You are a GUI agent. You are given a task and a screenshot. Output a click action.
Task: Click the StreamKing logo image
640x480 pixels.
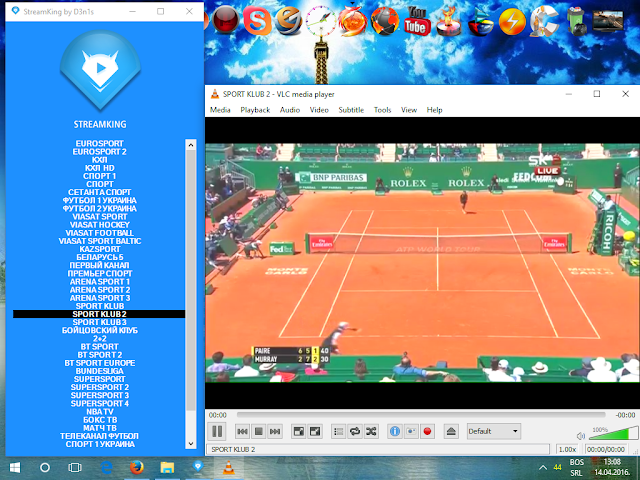100,70
